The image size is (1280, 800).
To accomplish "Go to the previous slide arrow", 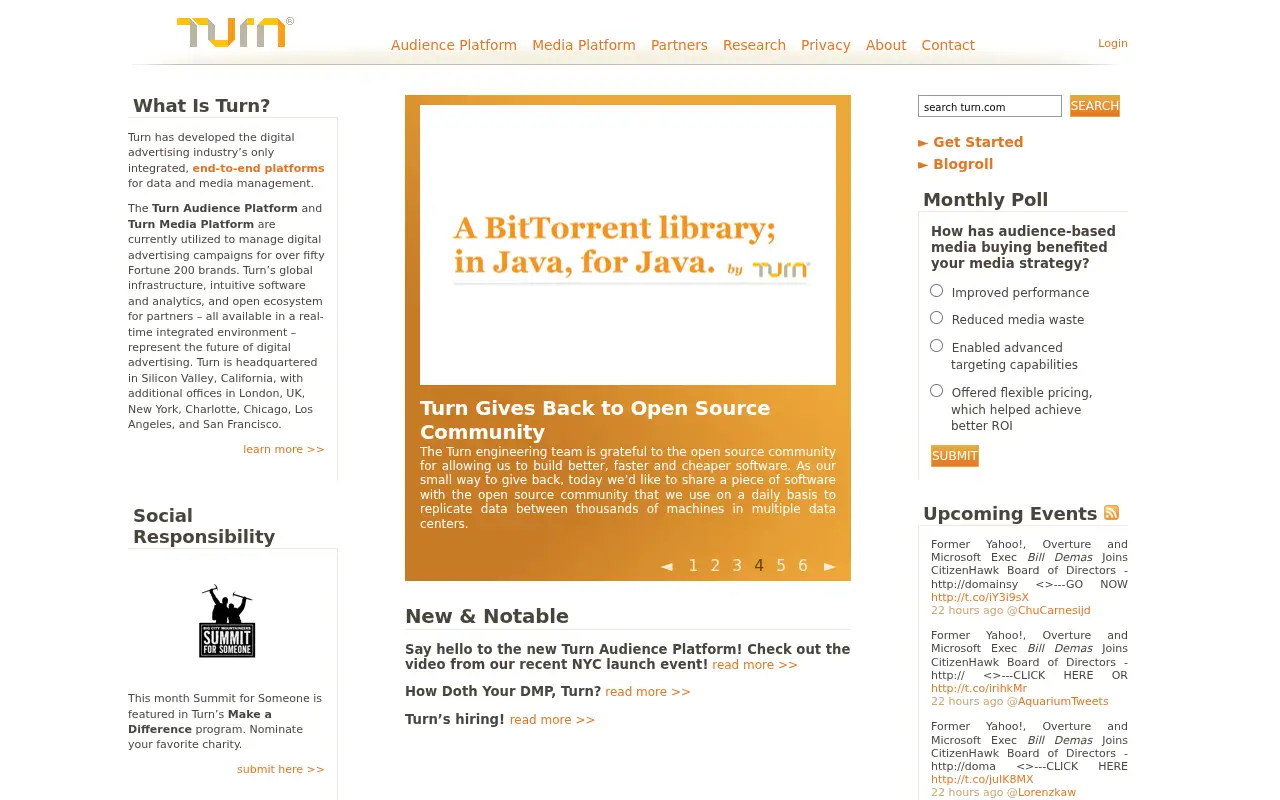I will tap(667, 566).
